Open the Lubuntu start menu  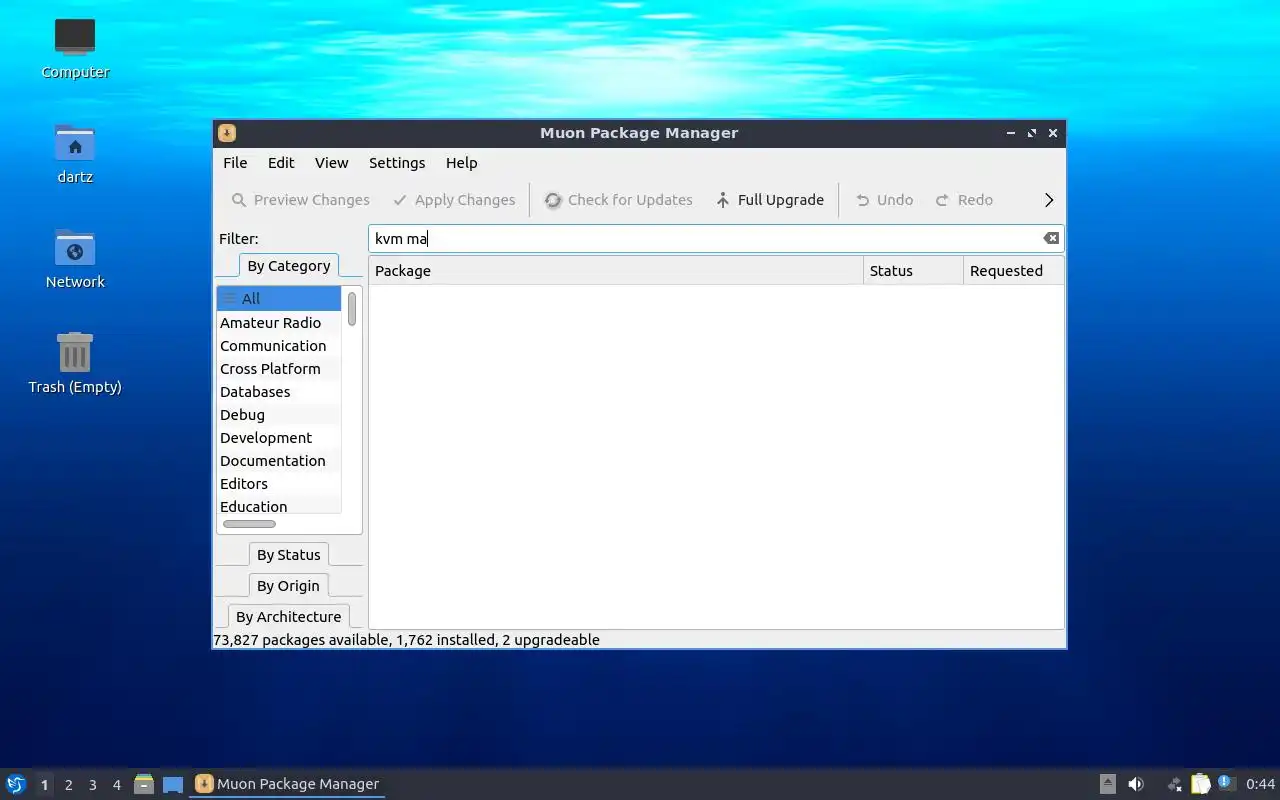[15, 784]
